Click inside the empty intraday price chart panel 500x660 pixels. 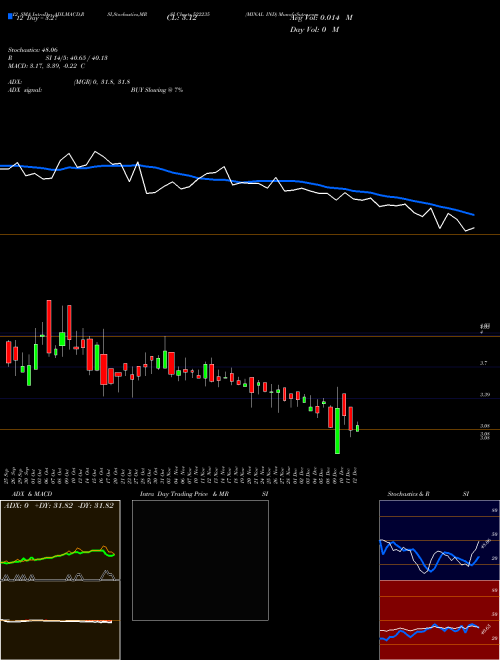[x=200, y=560]
